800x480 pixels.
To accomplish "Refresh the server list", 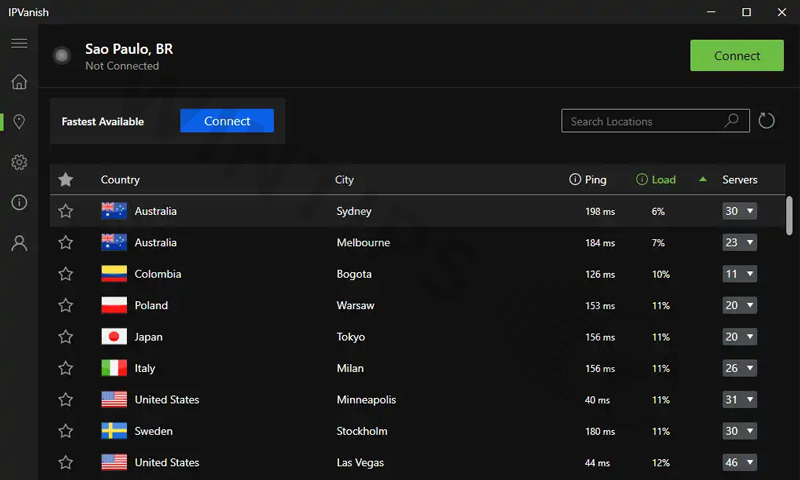I will pyautogui.click(x=766, y=121).
